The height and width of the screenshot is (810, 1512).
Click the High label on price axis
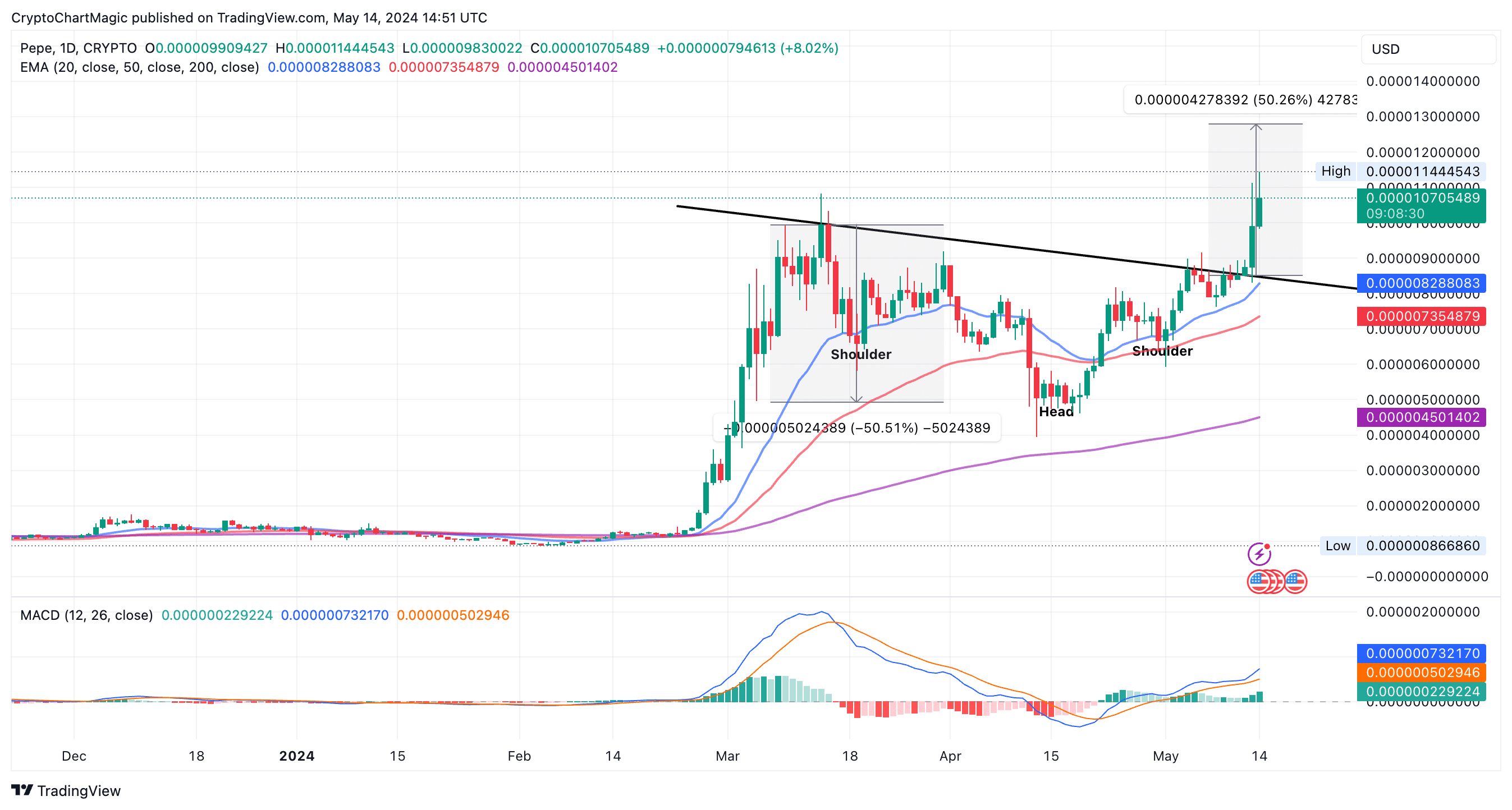coord(1336,171)
